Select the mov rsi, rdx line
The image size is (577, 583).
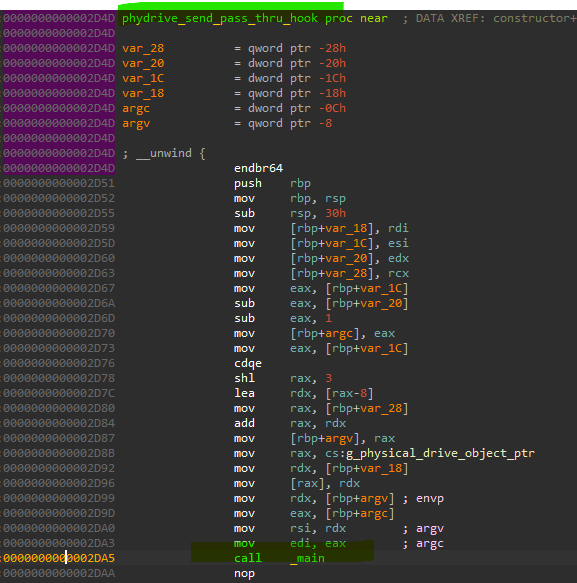tap(290, 529)
